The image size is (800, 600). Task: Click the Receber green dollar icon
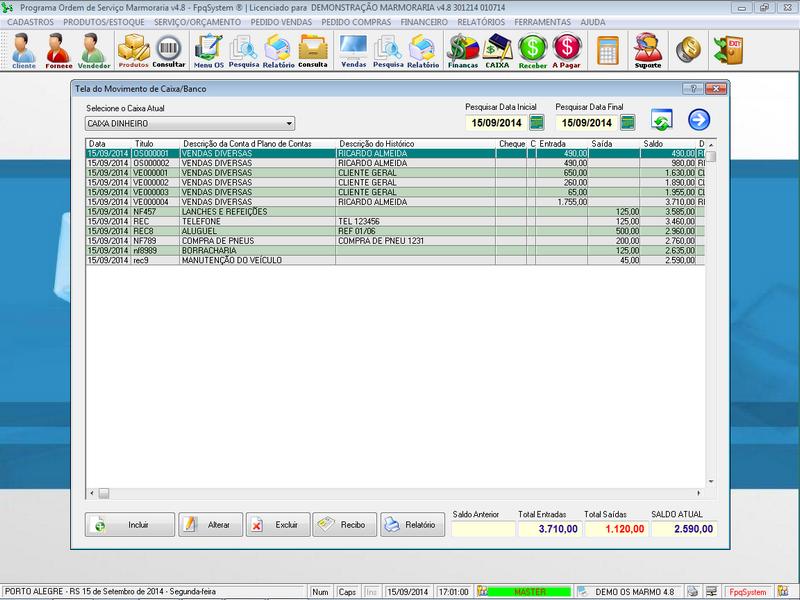tap(533, 50)
